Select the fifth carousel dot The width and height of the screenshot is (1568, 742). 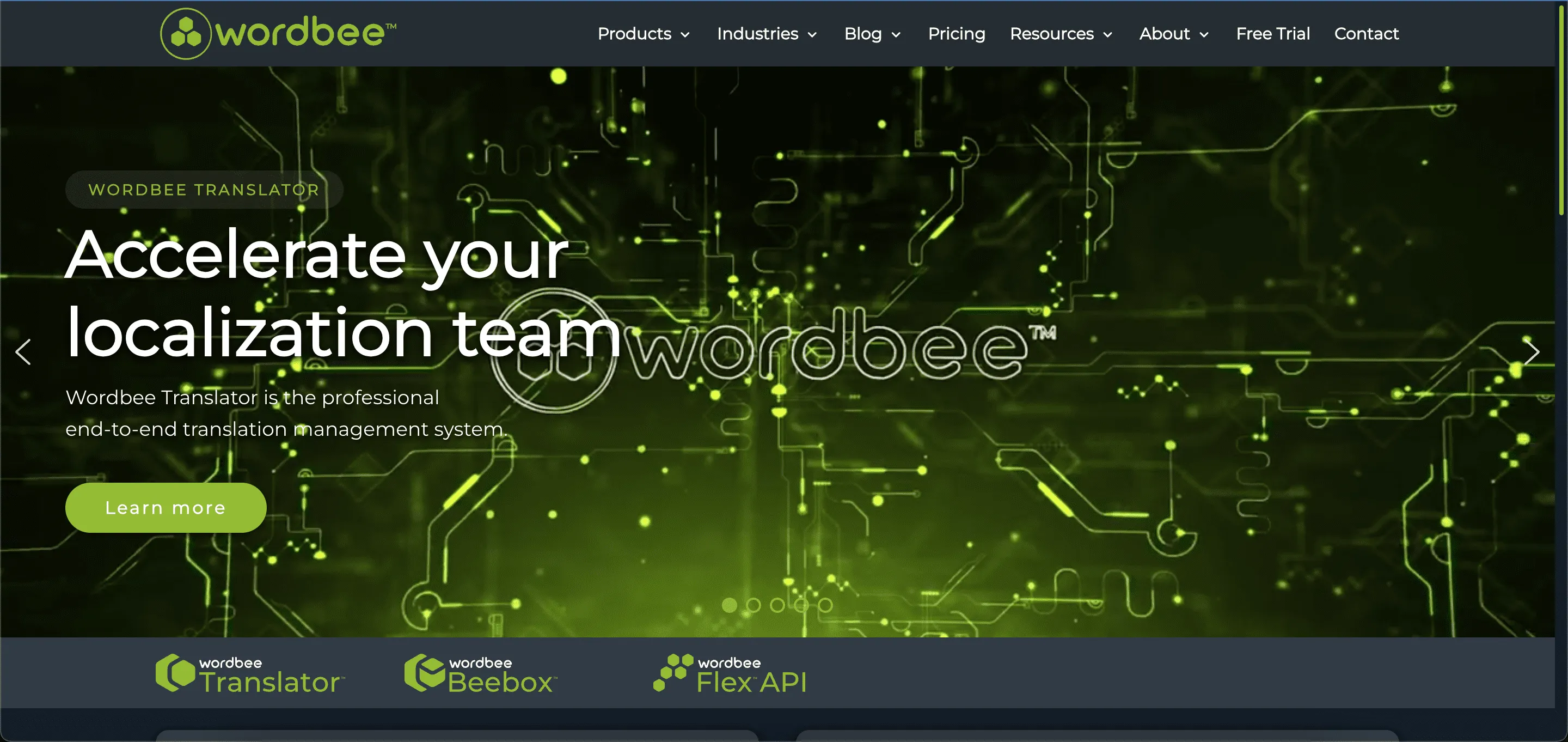(825, 605)
